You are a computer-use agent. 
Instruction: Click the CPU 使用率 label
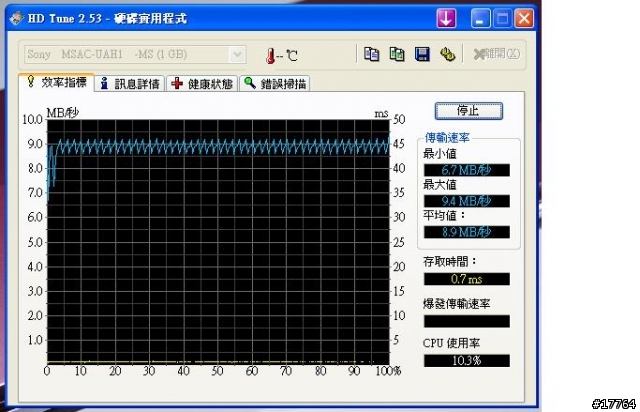pos(451,343)
